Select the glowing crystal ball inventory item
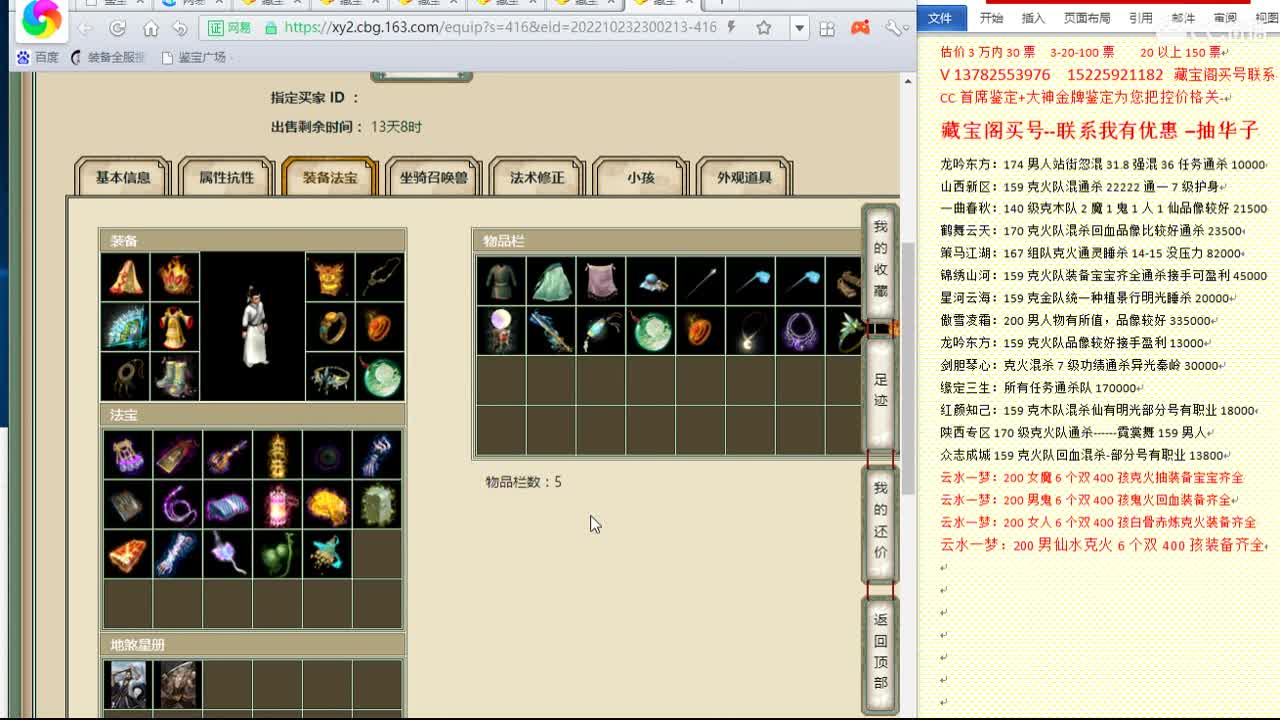 pos(501,331)
